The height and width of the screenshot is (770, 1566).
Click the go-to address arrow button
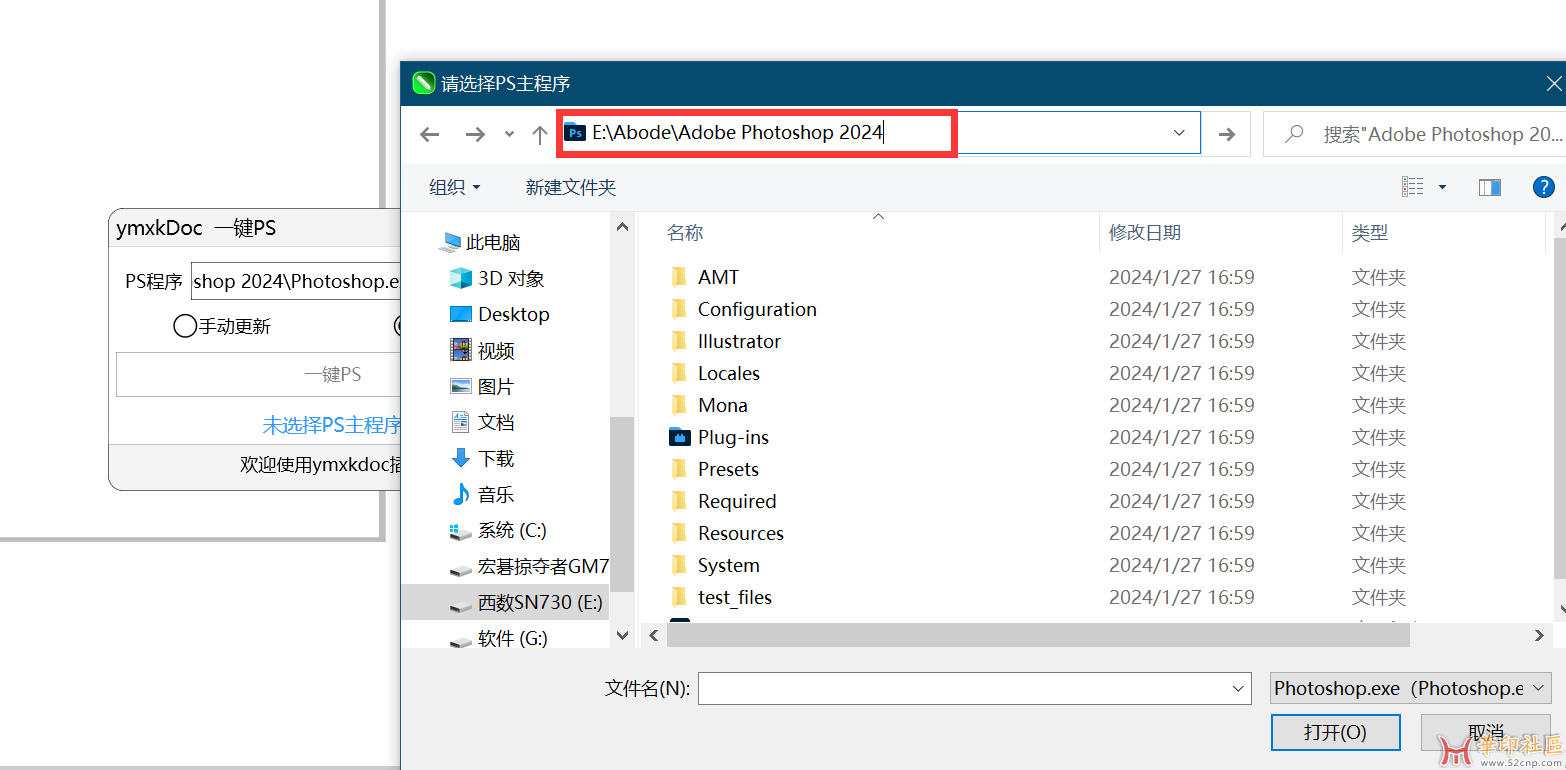[1227, 134]
